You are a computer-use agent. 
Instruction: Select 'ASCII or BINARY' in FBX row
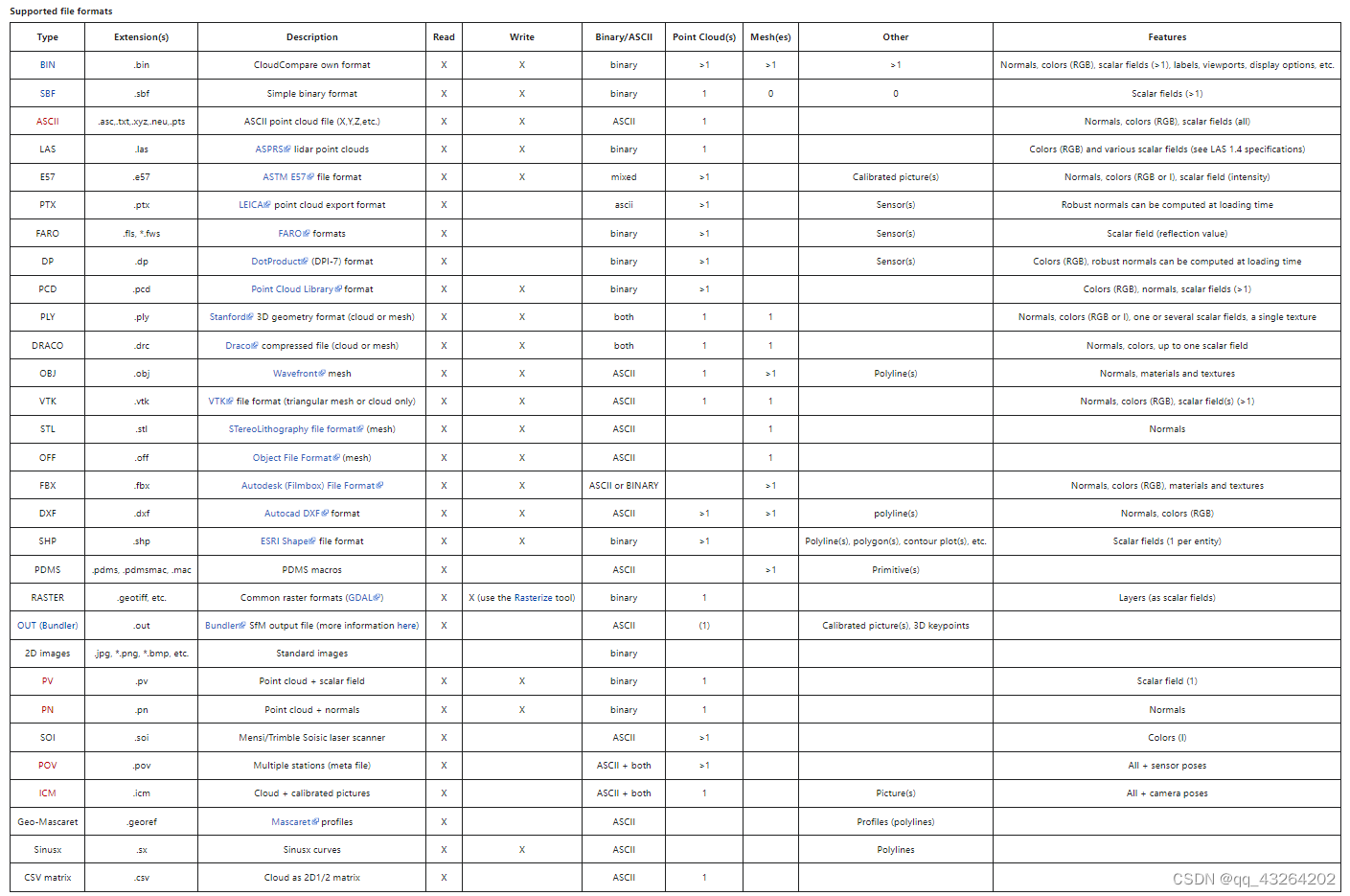click(x=624, y=486)
